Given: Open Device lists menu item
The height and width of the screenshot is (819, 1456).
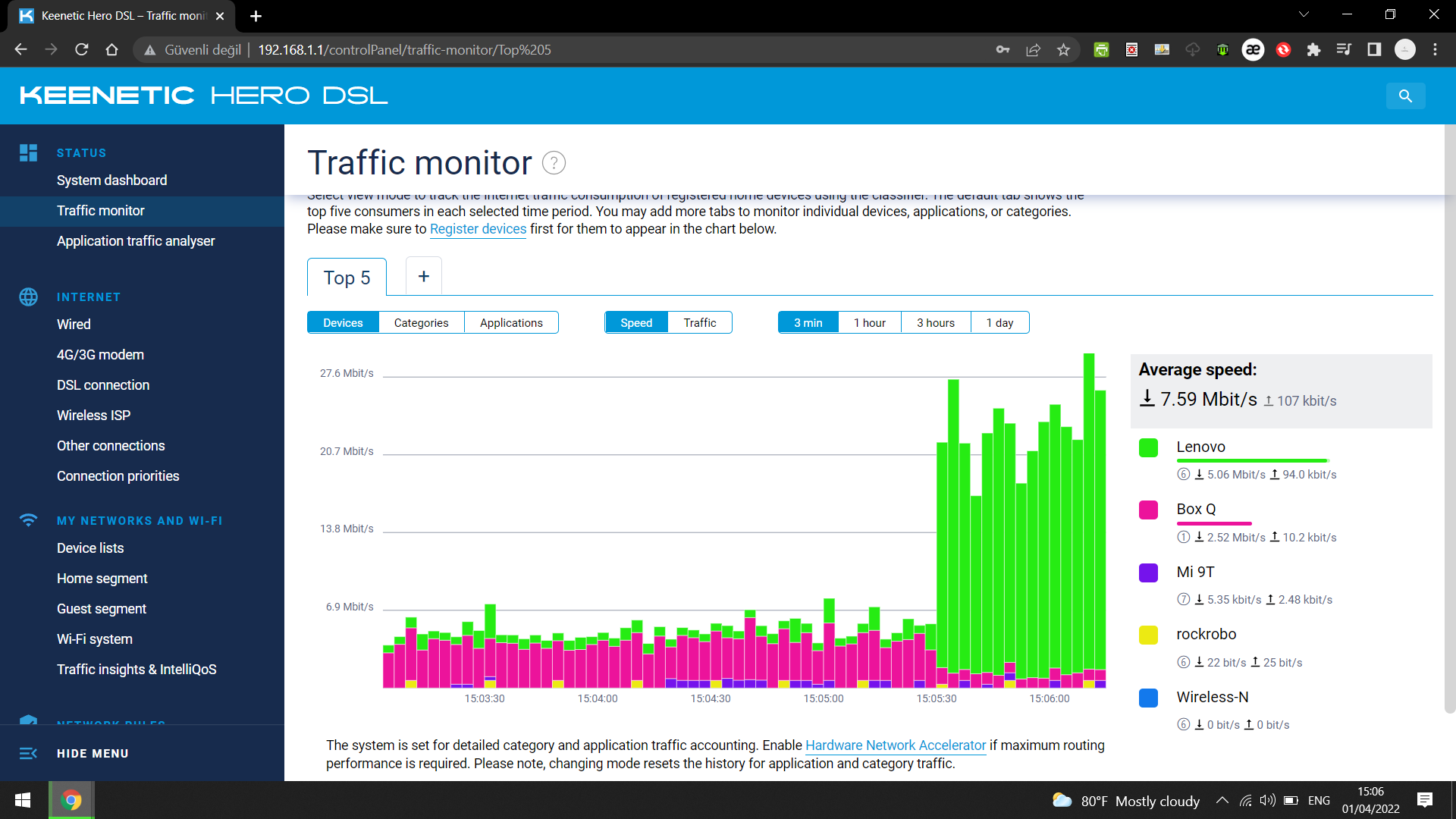Looking at the screenshot, I should pos(90,548).
